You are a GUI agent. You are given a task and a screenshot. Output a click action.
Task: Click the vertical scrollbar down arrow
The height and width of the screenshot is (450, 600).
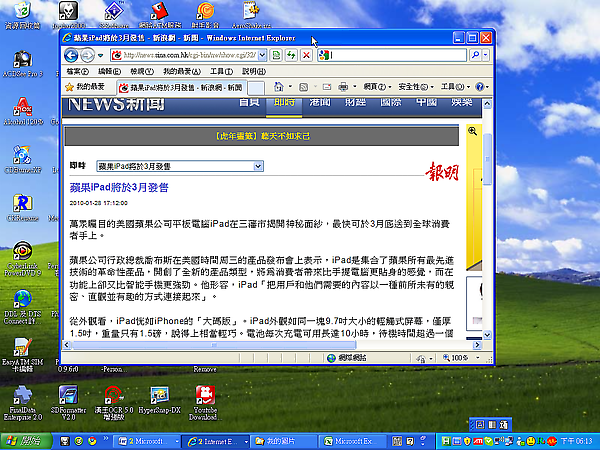pyautogui.click(x=487, y=335)
